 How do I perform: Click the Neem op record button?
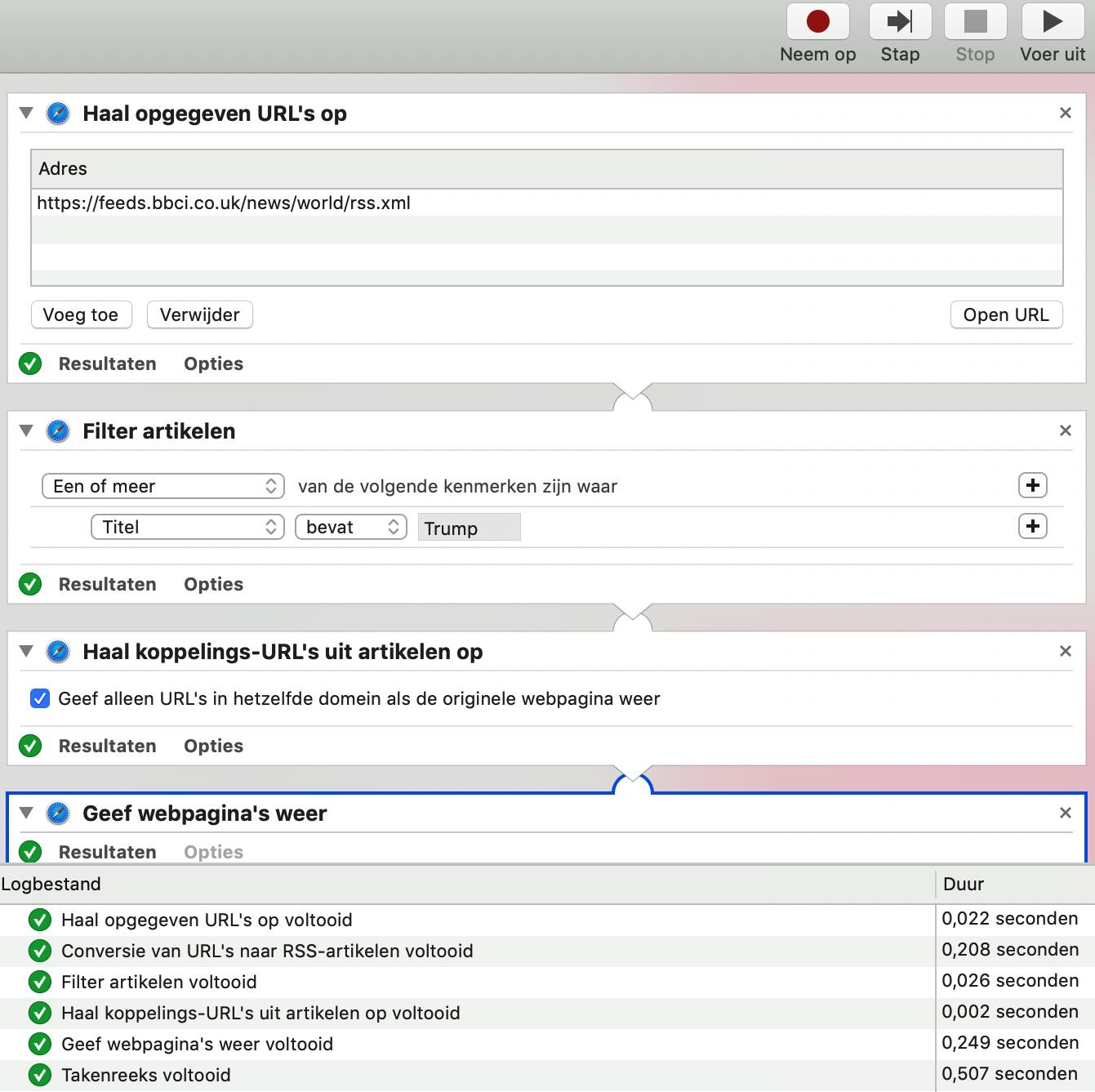[x=817, y=22]
